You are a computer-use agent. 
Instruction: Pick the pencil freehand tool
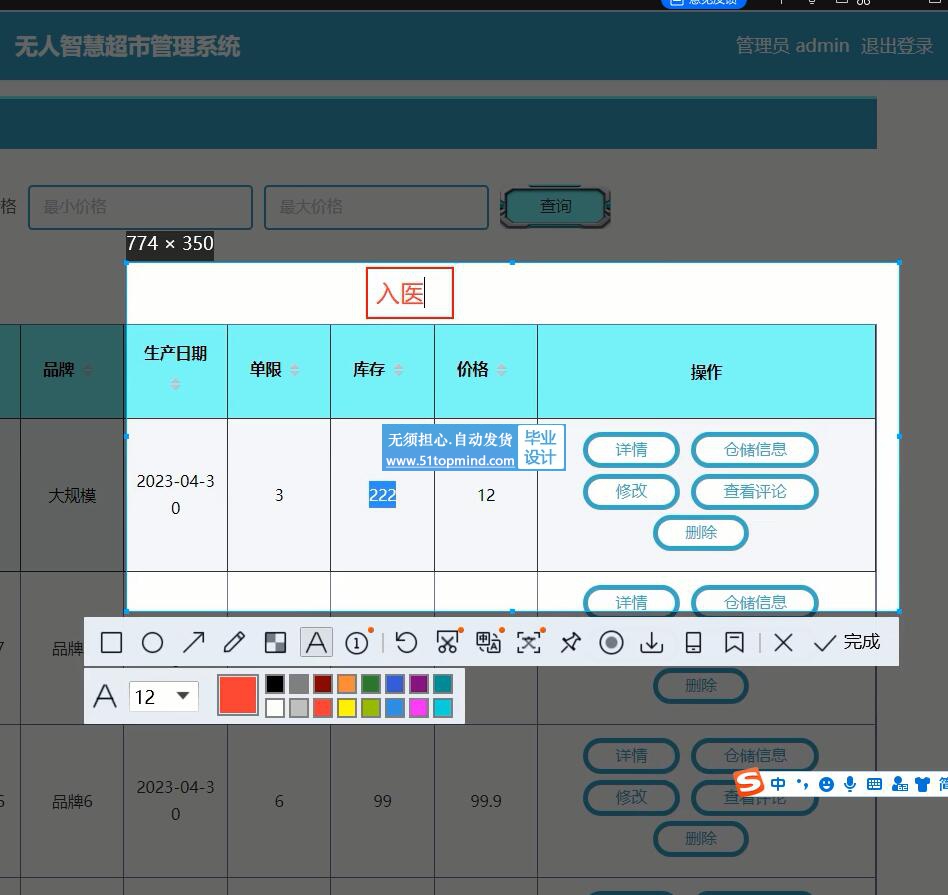pyautogui.click(x=234, y=643)
